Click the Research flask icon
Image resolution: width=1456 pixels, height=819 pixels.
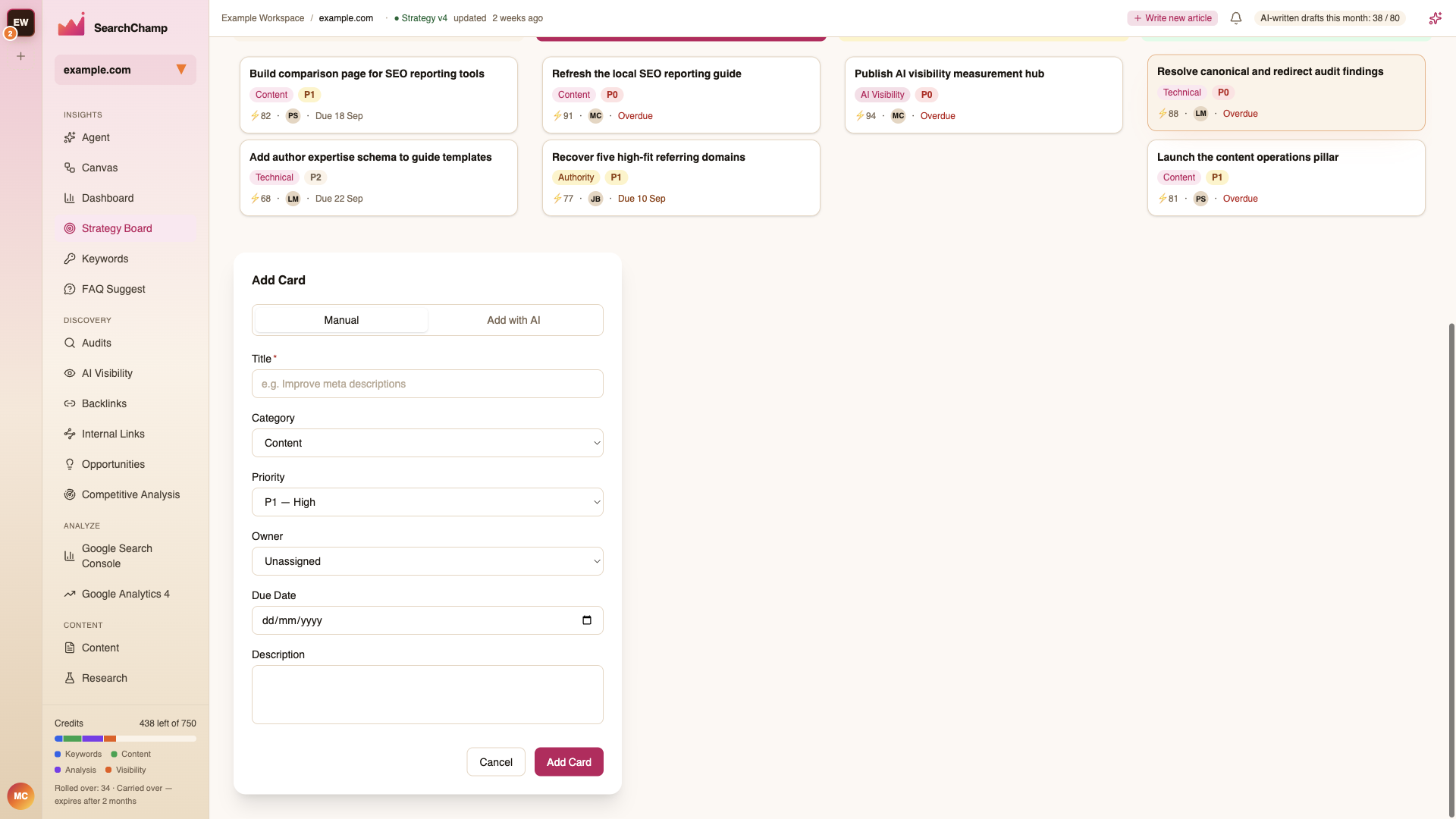click(x=70, y=678)
